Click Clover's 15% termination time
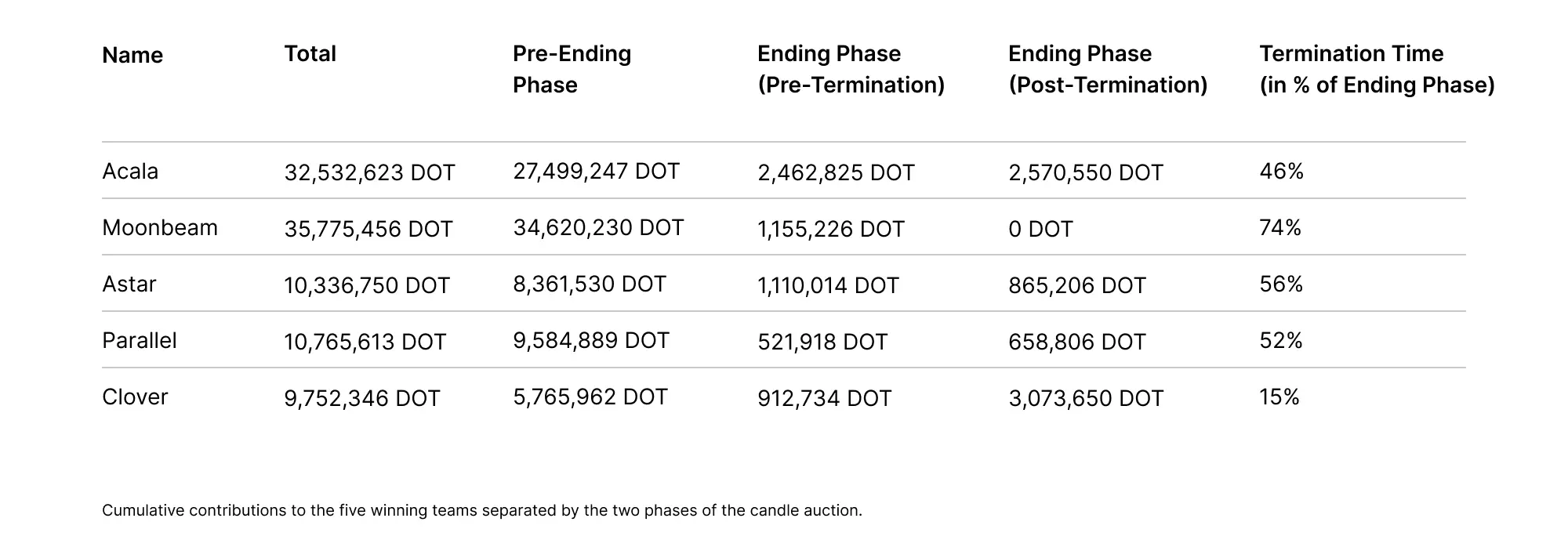 click(1279, 397)
